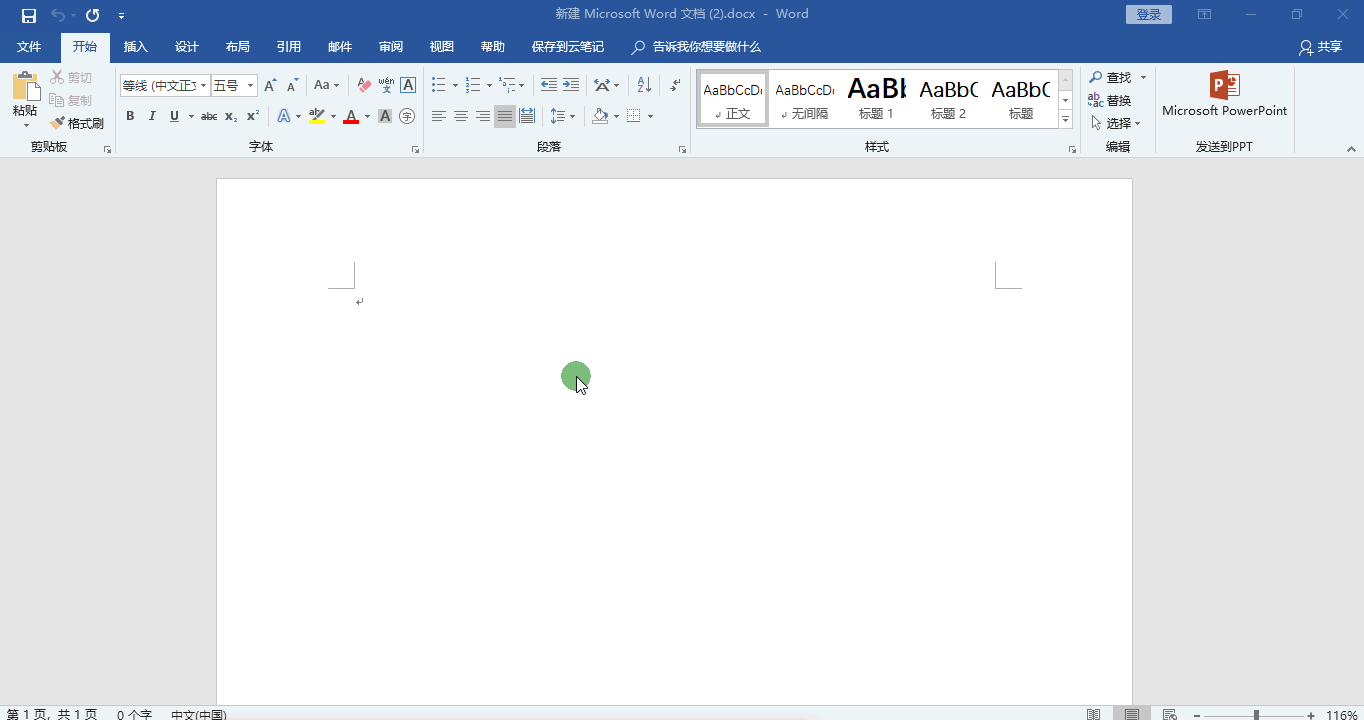Click the Distributed alignment icon
The image size is (1364, 720).
[x=527, y=116]
